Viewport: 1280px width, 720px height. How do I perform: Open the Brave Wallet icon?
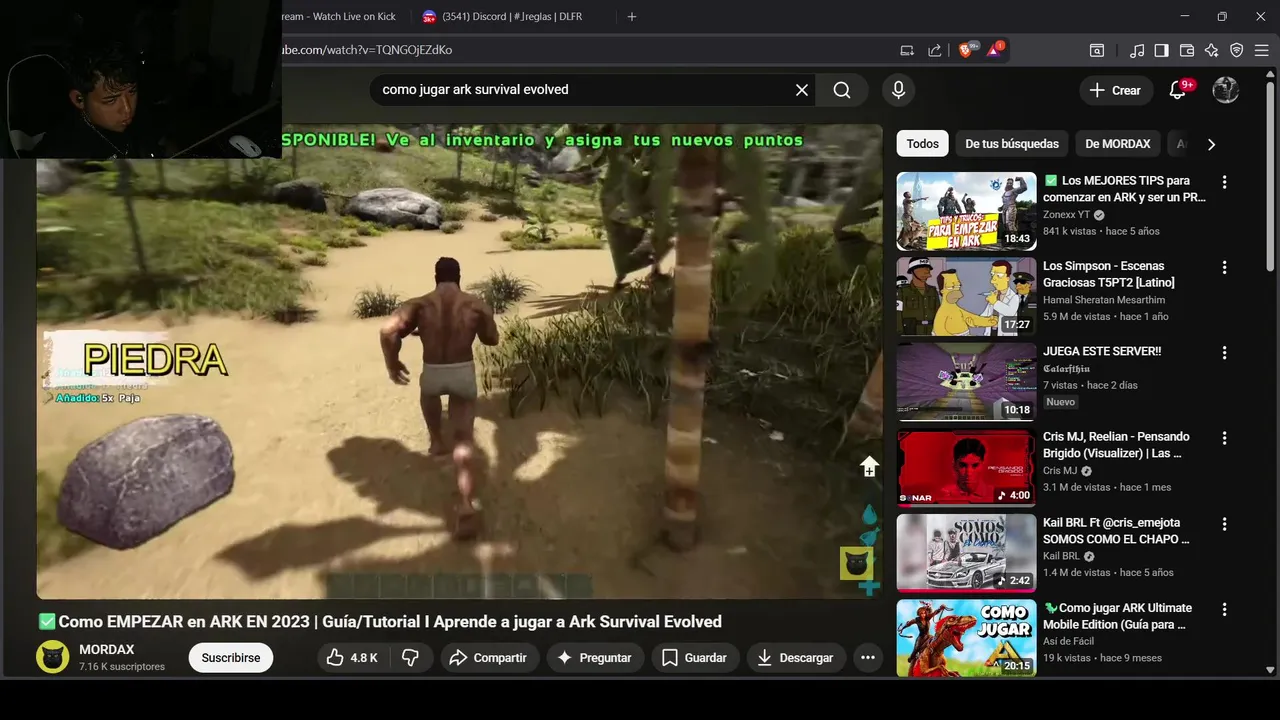[x=1187, y=50]
